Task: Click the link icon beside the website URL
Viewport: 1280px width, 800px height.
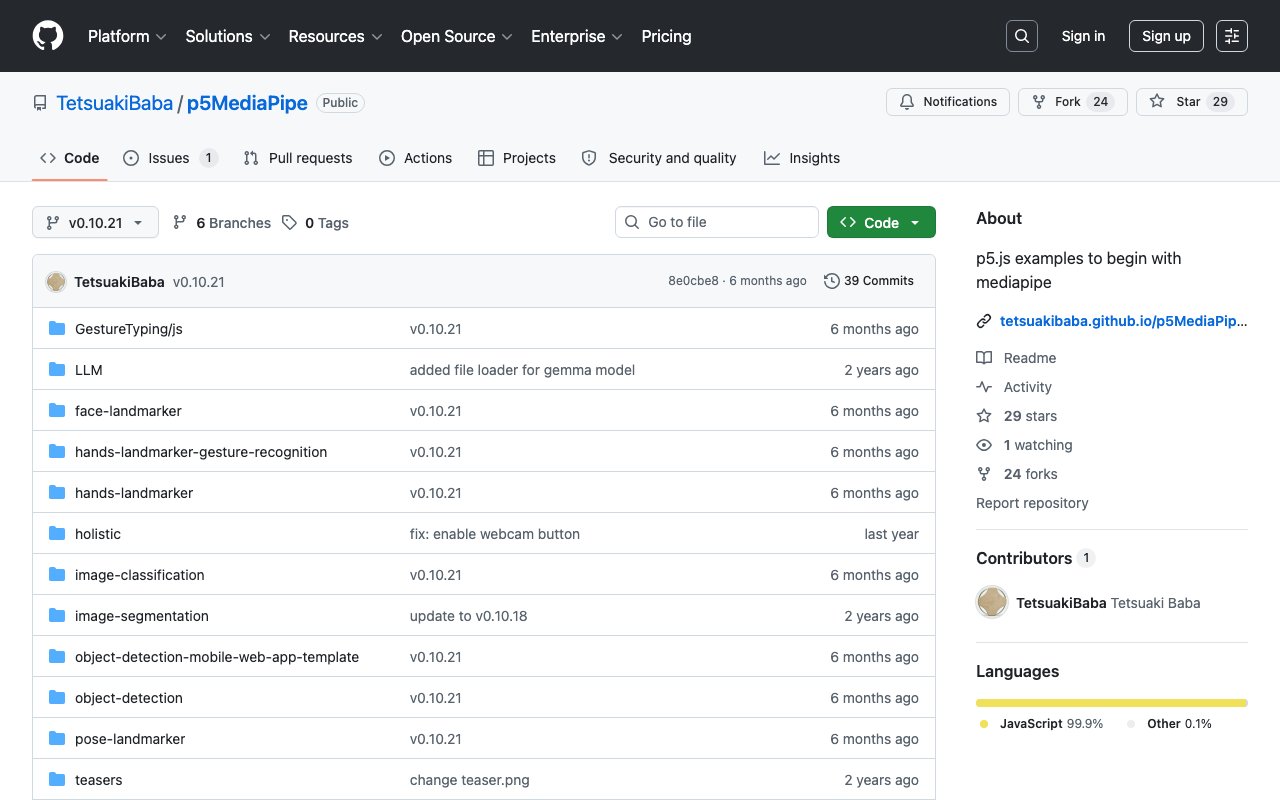Action: [x=984, y=322]
